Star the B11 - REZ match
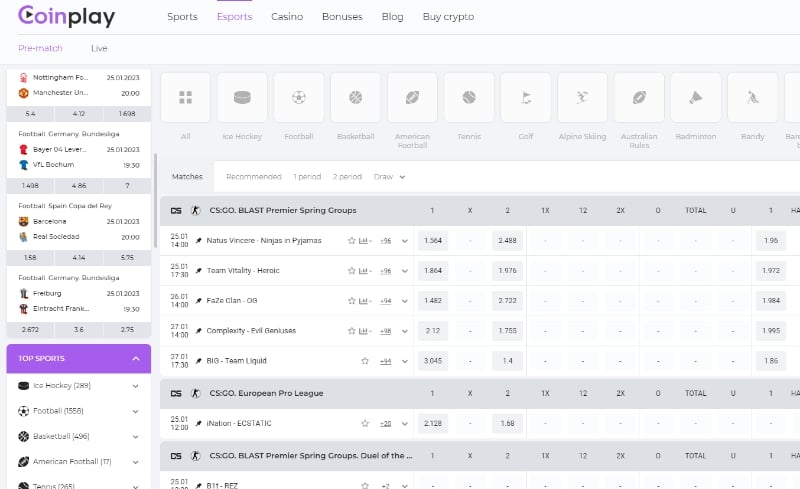800x489 pixels. (365, 485)
